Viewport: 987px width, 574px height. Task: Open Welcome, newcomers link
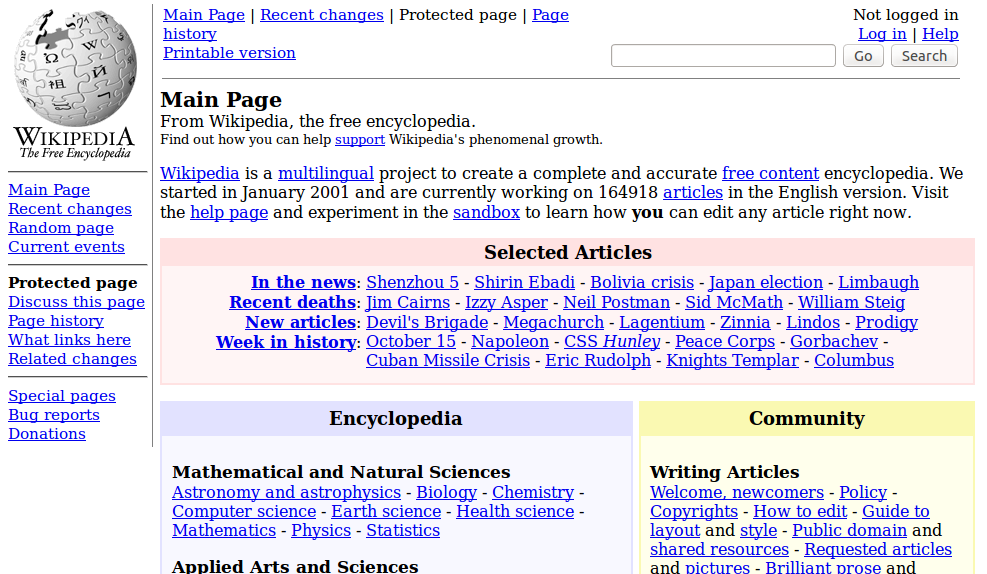736,493
